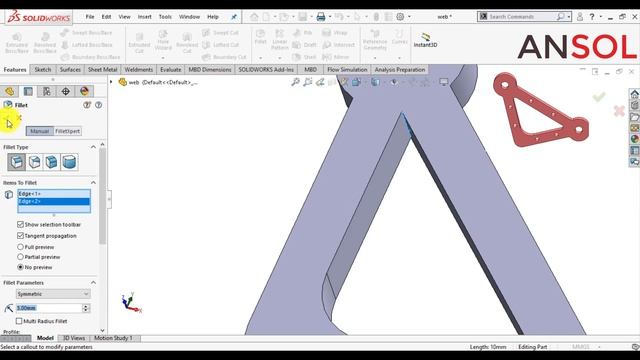Open the Edit menu
640x360 pixels.
coord(106,17)
